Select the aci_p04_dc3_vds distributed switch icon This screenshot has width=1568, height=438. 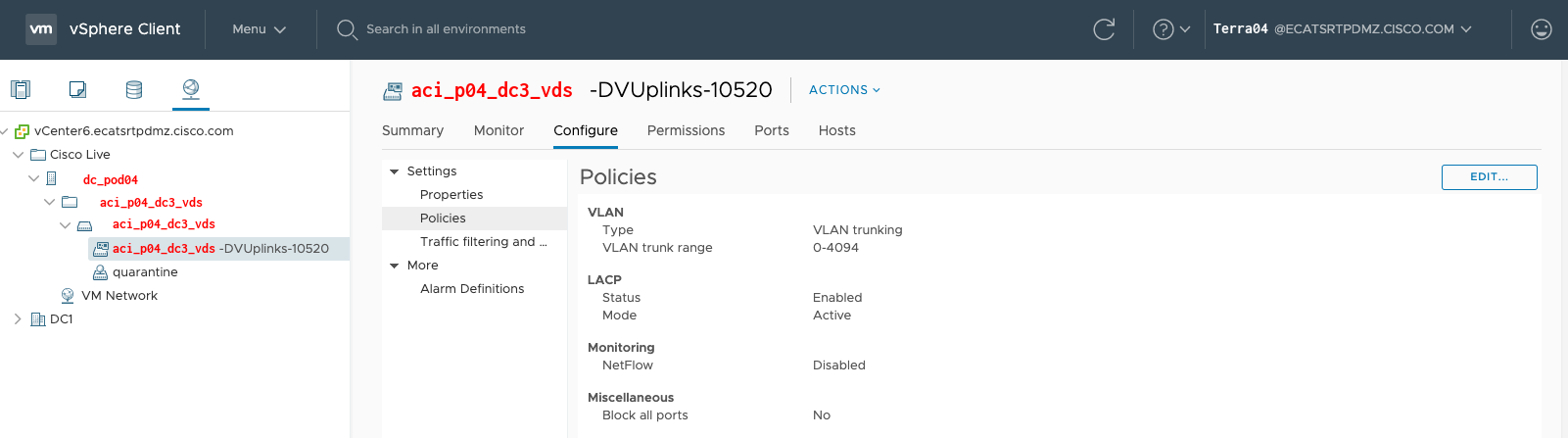[85, 225]
